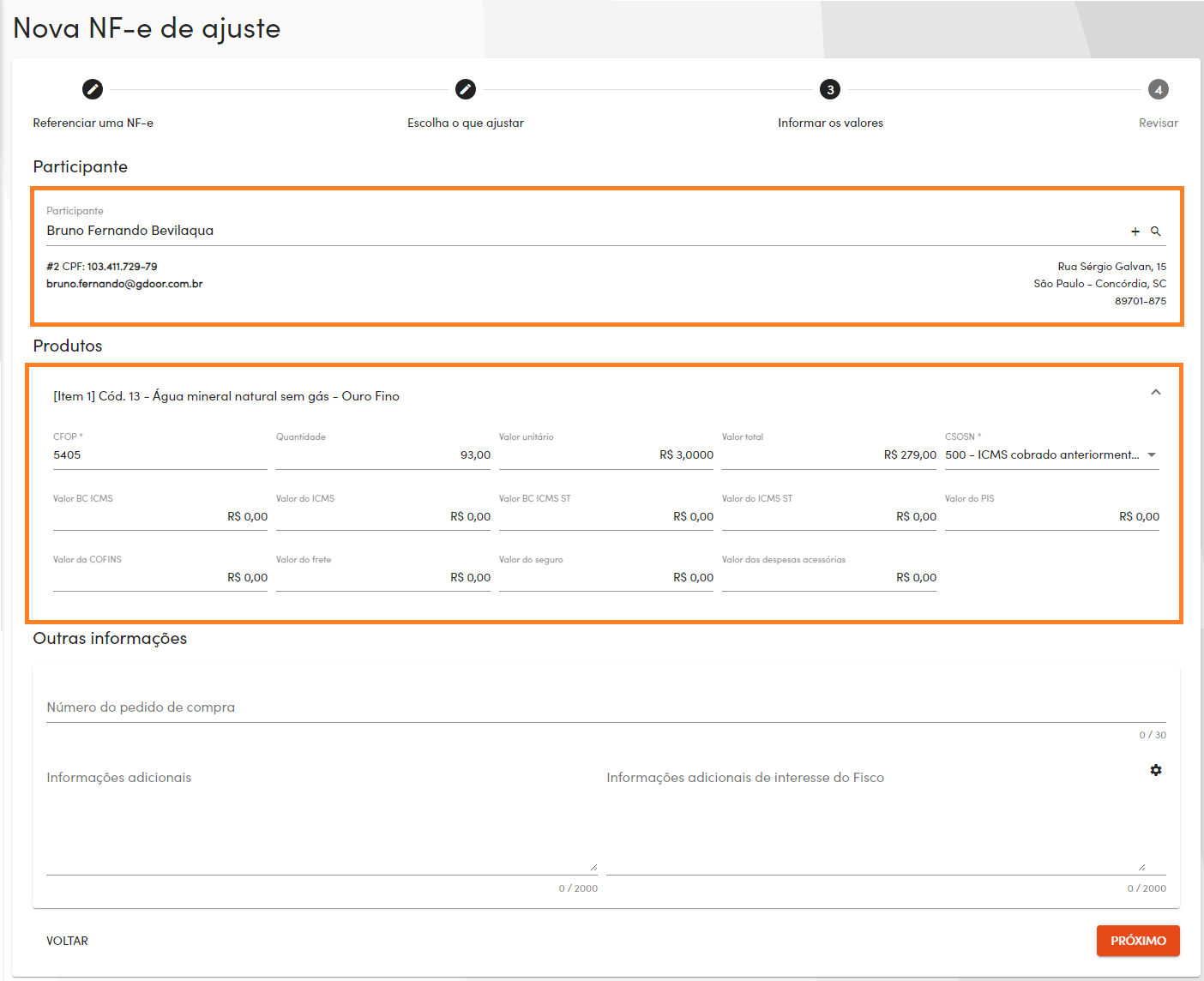Click the email bruno.fernando@gdoor.com.br
Image resolution: width=1204 pixels, height=981 pixels.
[x=124, y=284]
